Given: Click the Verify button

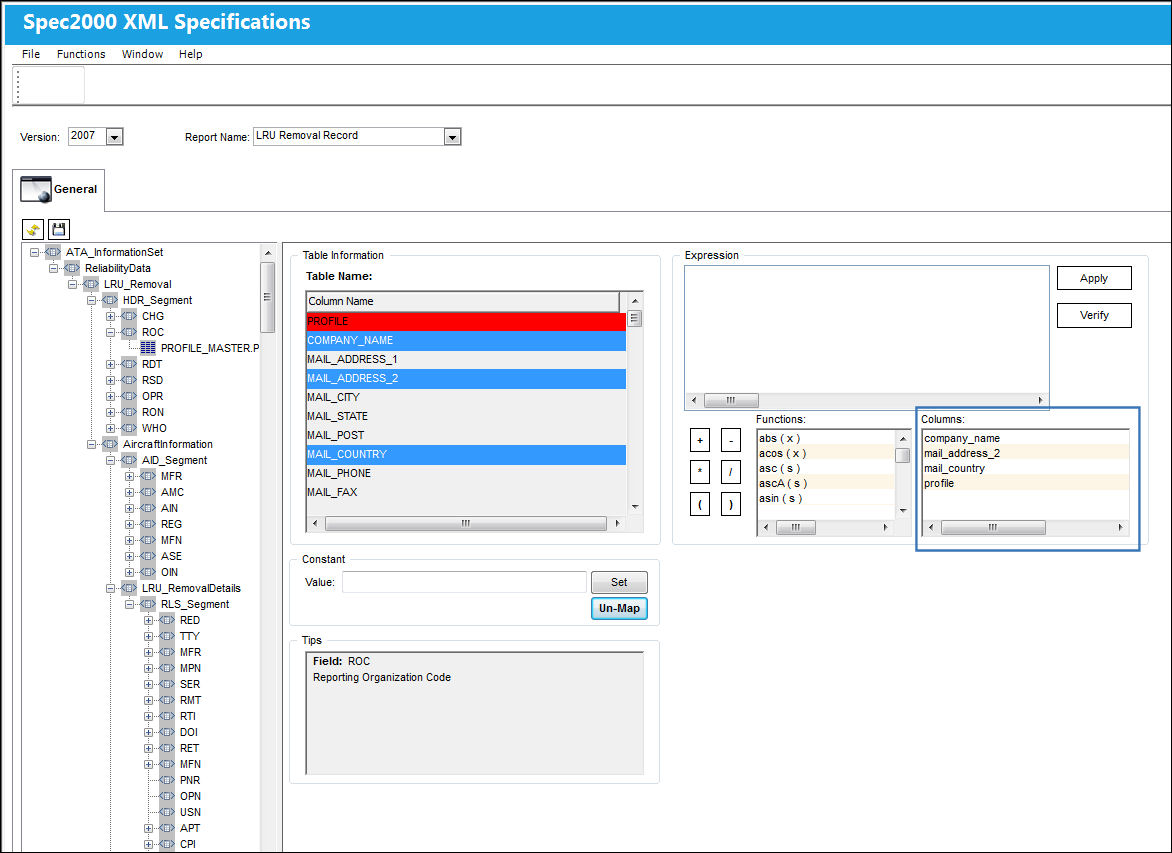Looking at the screenshot, I should [1094, 315].
